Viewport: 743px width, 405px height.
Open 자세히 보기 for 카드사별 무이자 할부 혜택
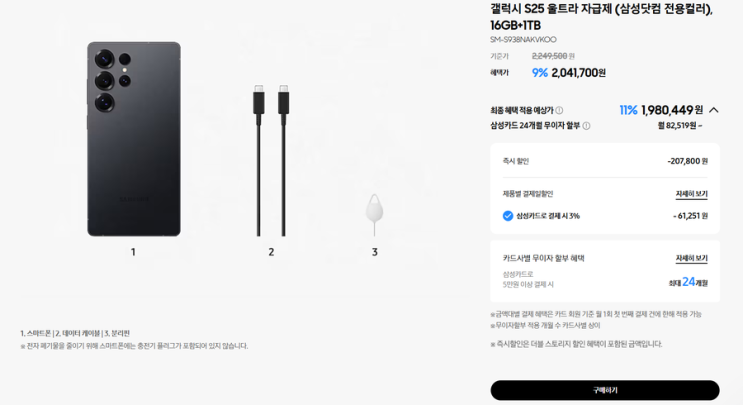point(691,258)
